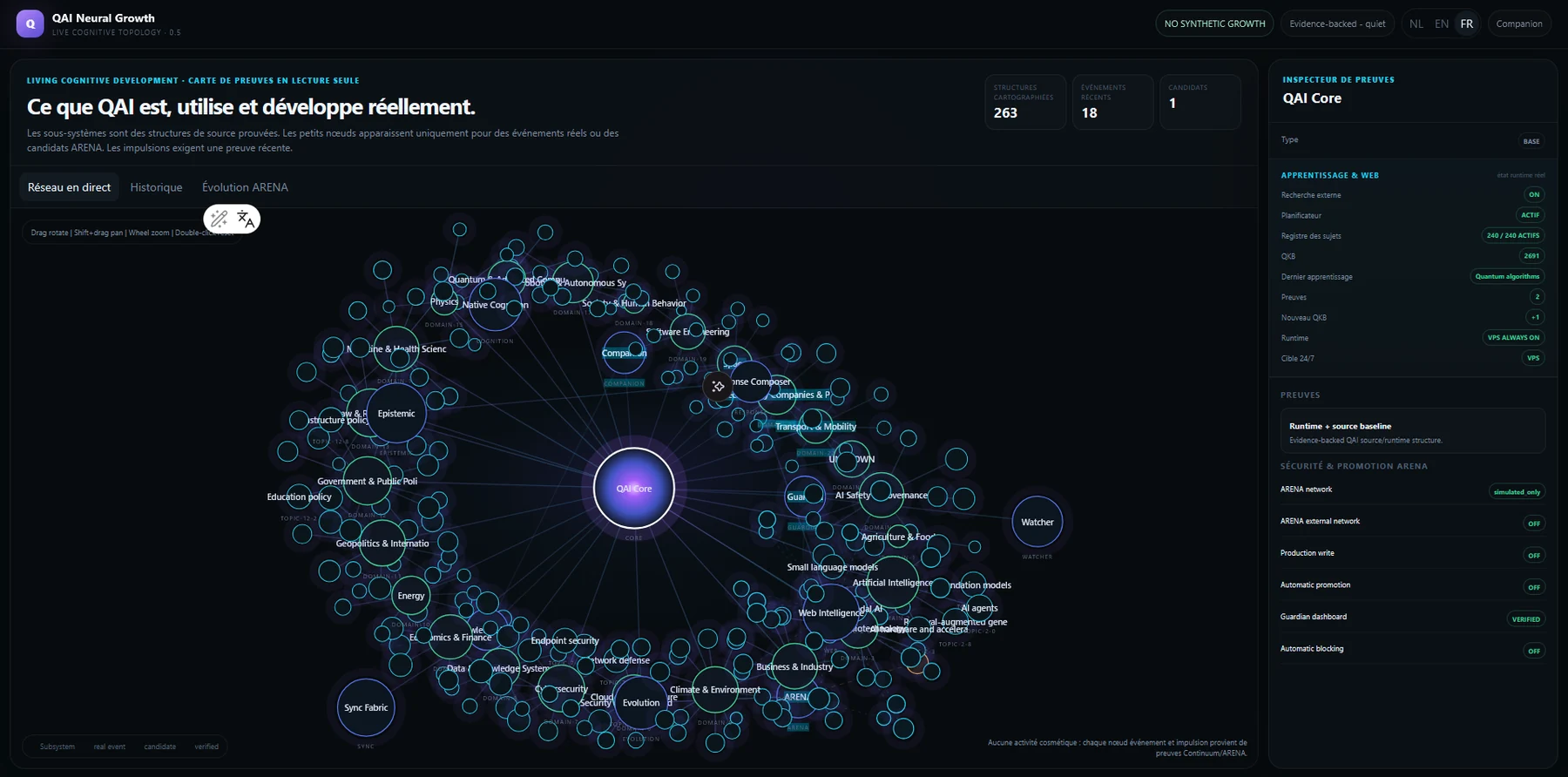Click the OFF pill for Production write

(1534, 556)
